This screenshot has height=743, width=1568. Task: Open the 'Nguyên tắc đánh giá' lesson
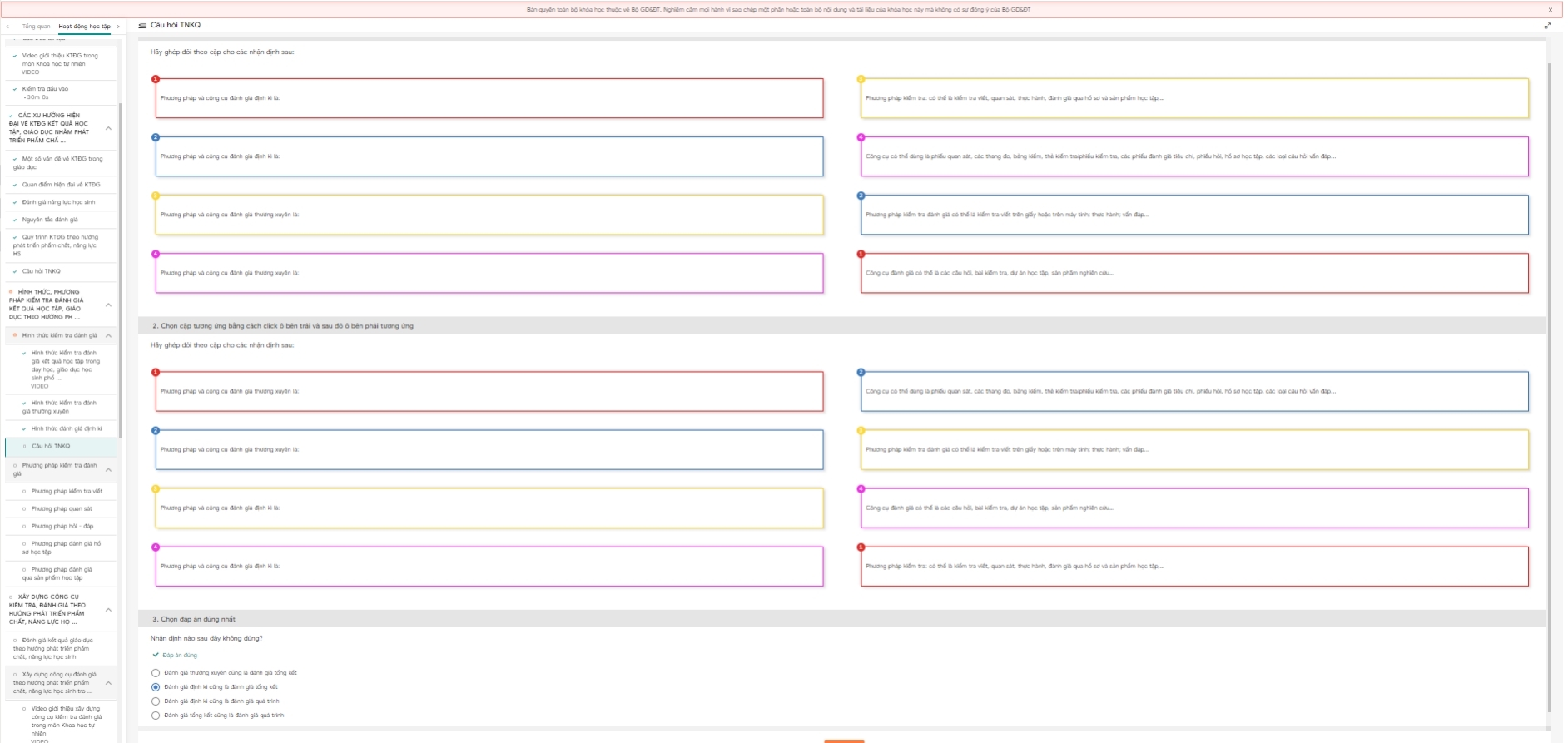[x=50, y=220]
